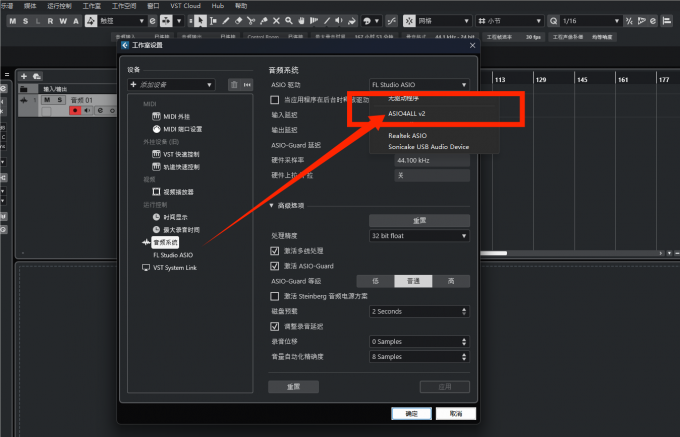Select the Glue tool
The image size is (680, 437).
click(x=263, y=21)
